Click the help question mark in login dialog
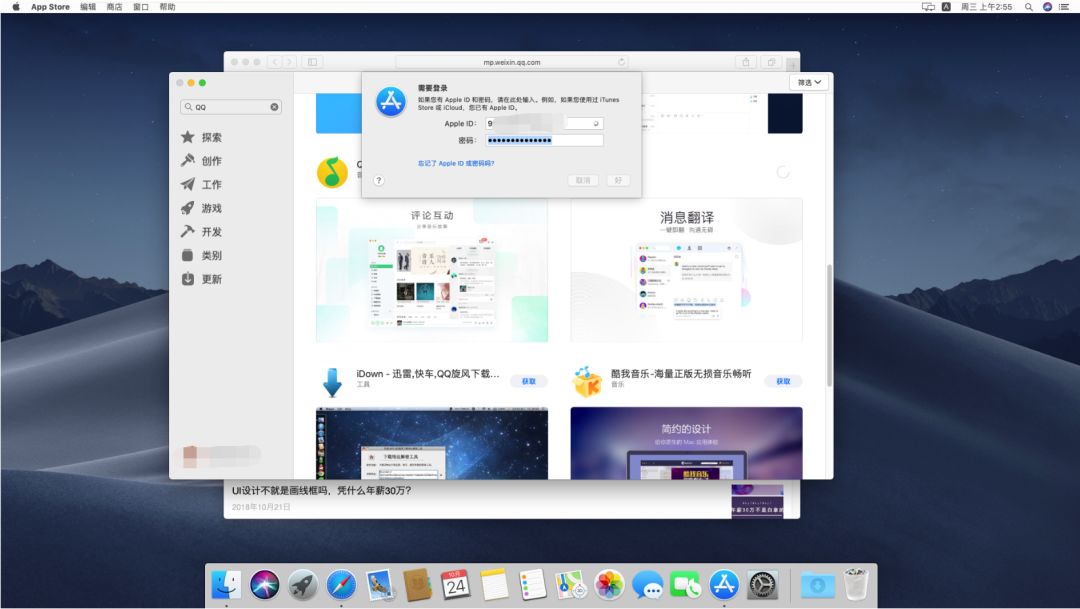Viewport: 1080px width, 609px height. pyautogui.click(x=379, y=180)
